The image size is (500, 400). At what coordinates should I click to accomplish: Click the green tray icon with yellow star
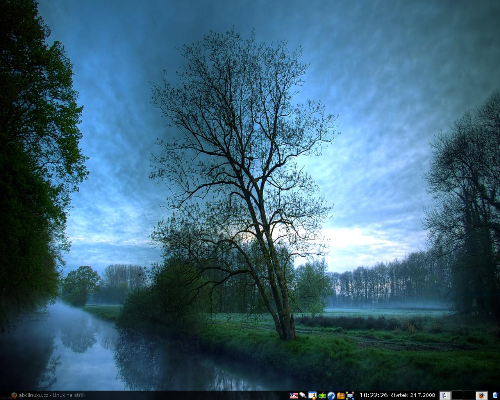point(322,395)
